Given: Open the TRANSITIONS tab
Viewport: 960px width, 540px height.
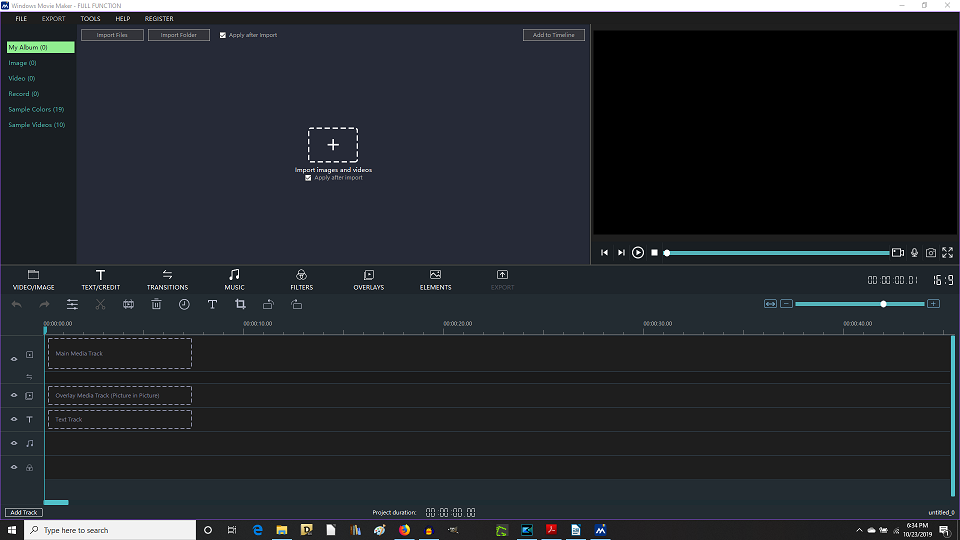Looking at the screenshot, I should click(167, 280).
